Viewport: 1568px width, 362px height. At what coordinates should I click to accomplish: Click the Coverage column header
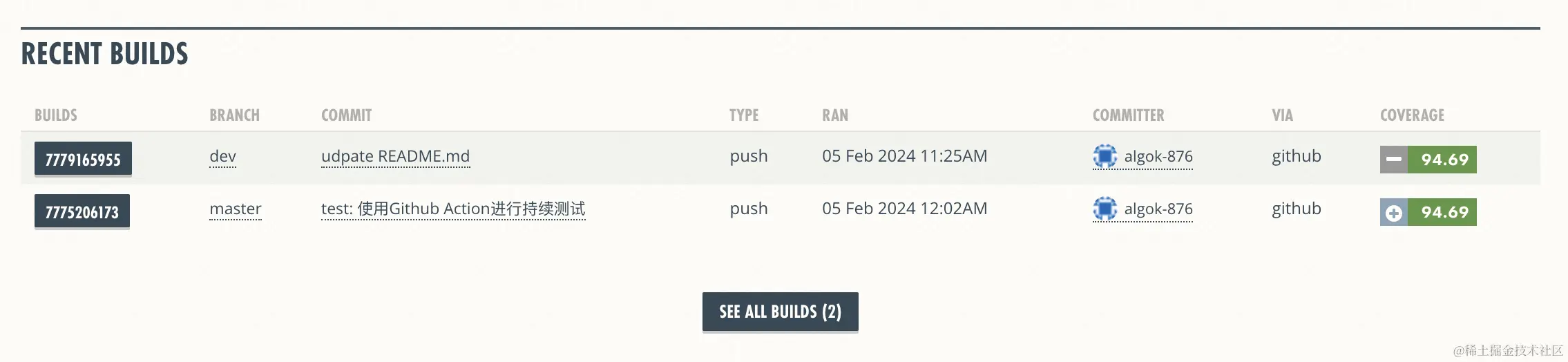coord(1412,115)
